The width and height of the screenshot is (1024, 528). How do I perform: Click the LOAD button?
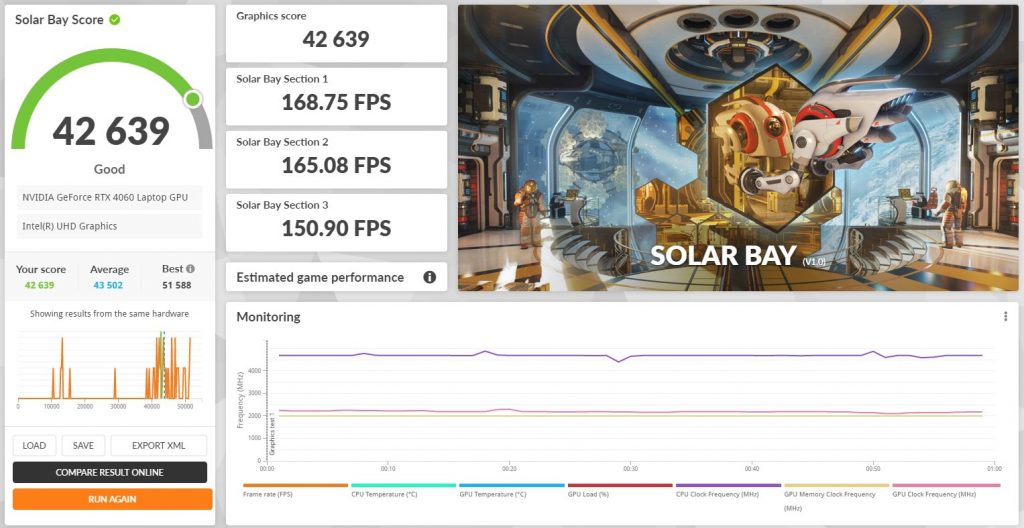[x=34, y=446]
